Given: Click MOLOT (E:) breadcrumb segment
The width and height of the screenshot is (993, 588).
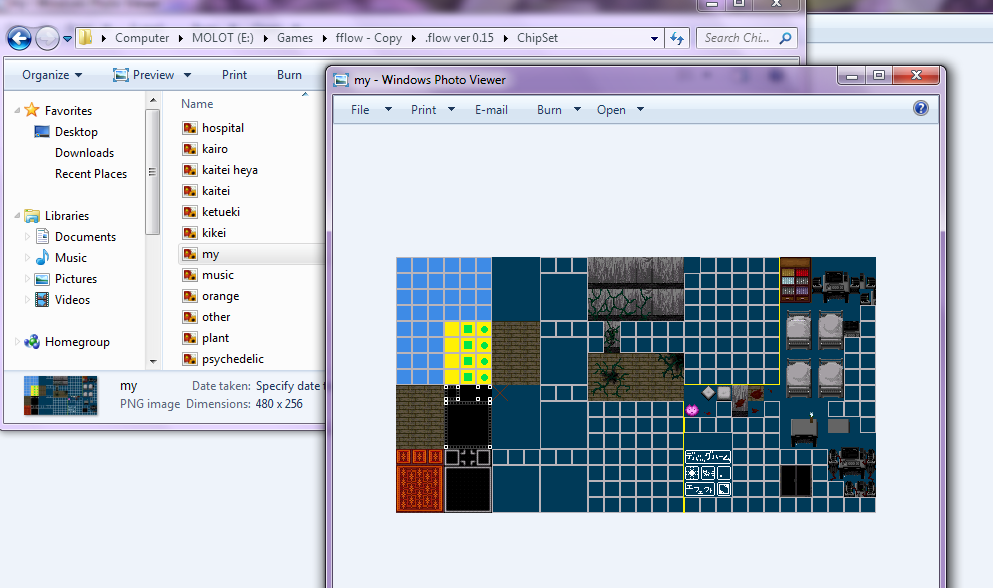Looking at the screenshot, I should coord(222,38).
